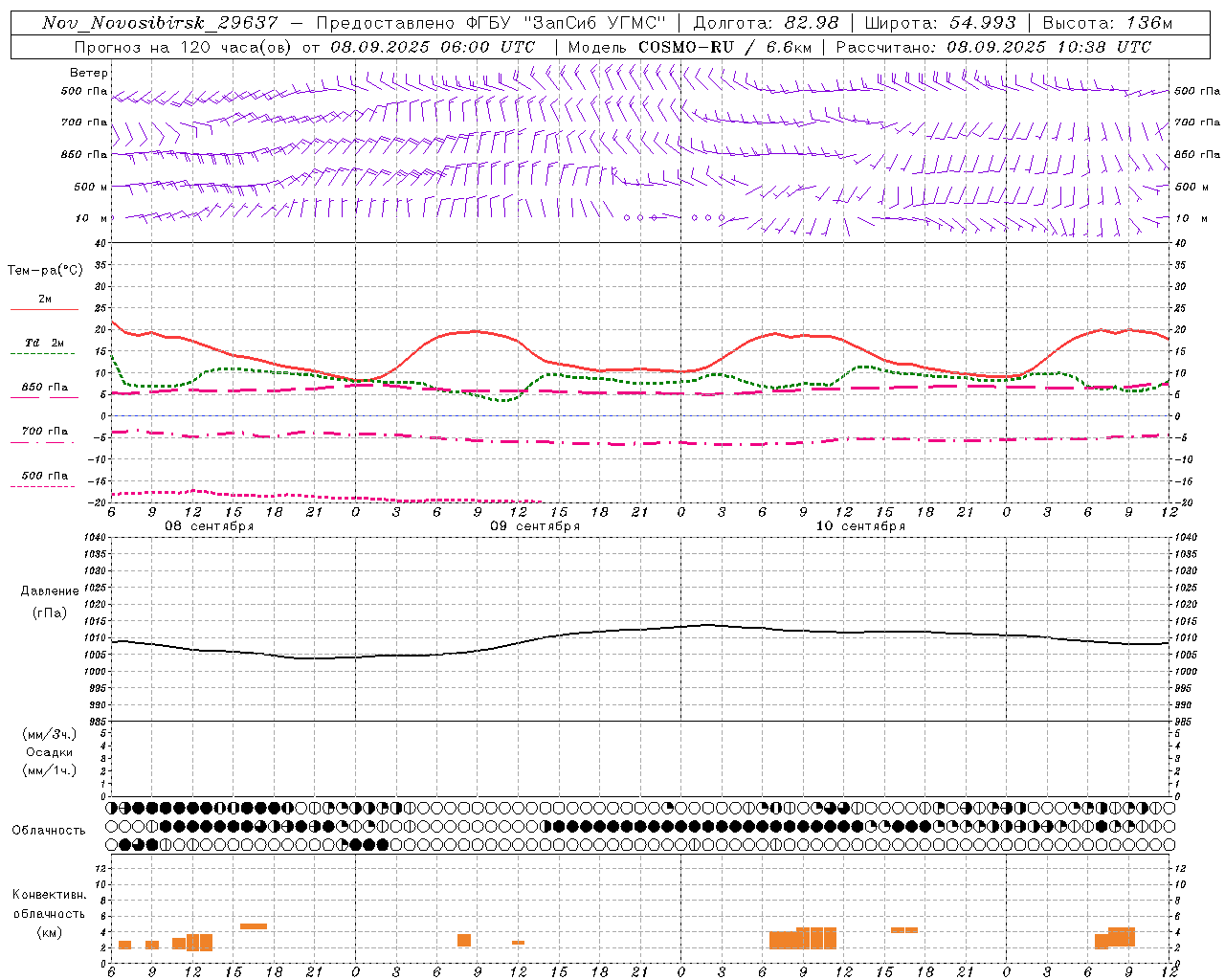Select the "Долгота: 82.98" header value
Viewport: 1225px width, 980px height.
(765, 23)
